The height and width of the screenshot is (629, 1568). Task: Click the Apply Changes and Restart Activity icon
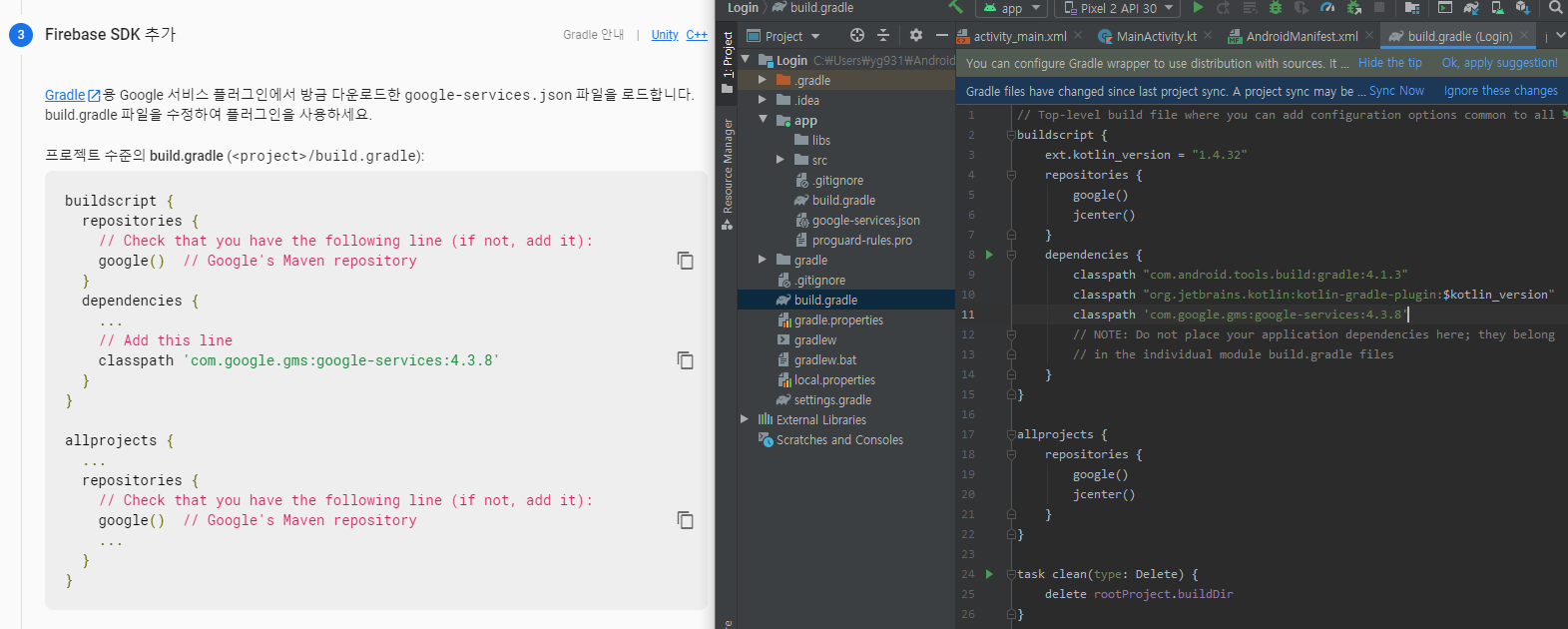[1223, 7]
